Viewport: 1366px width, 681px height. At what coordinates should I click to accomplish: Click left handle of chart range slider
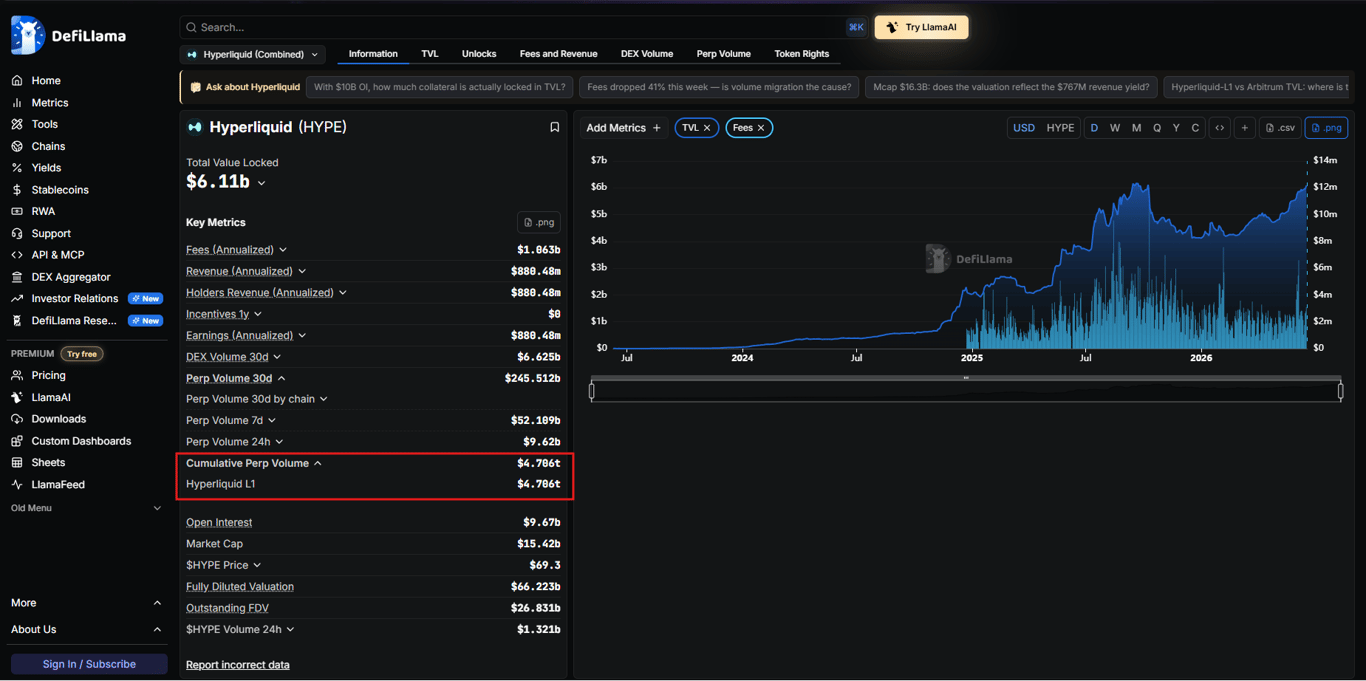592,391
